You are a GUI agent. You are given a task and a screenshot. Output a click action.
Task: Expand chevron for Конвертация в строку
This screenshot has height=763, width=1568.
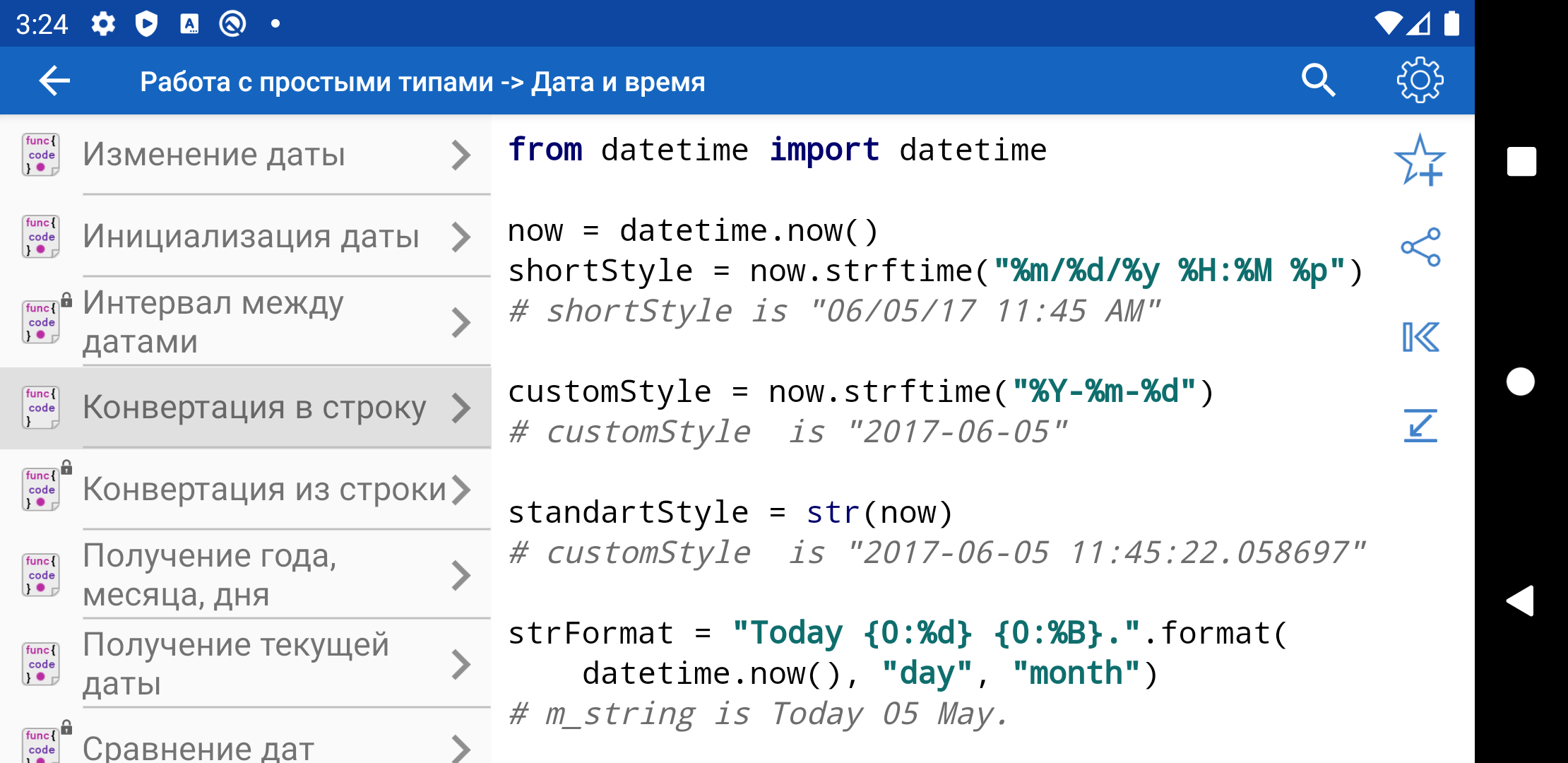click(461, 408)
